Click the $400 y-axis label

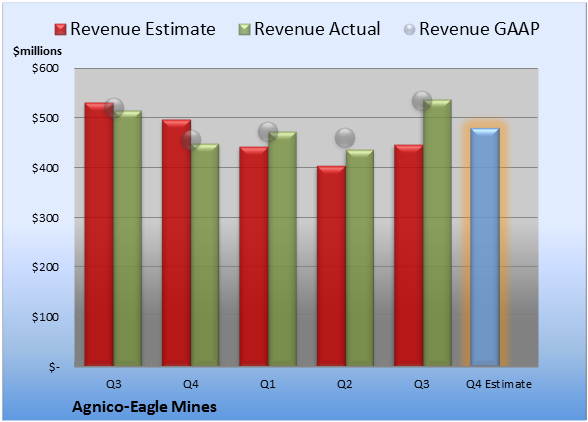click(x=45, y=168)
